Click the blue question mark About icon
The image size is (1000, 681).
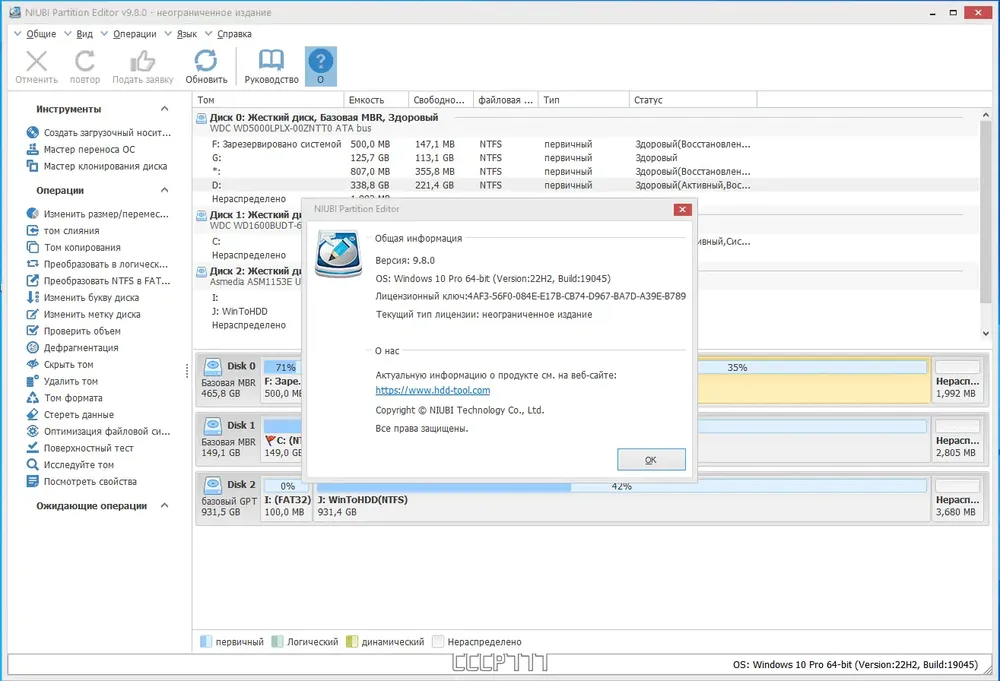click(x=320, y=61)
